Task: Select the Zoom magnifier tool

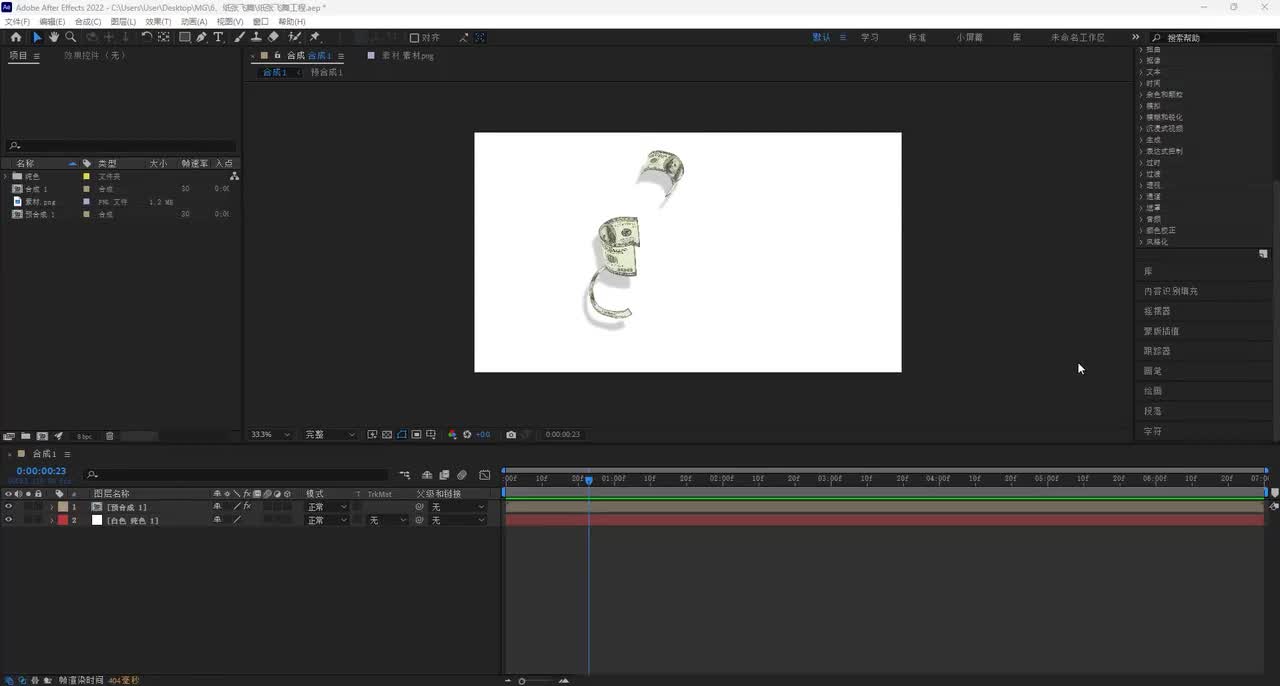Action: click(70, 37)
